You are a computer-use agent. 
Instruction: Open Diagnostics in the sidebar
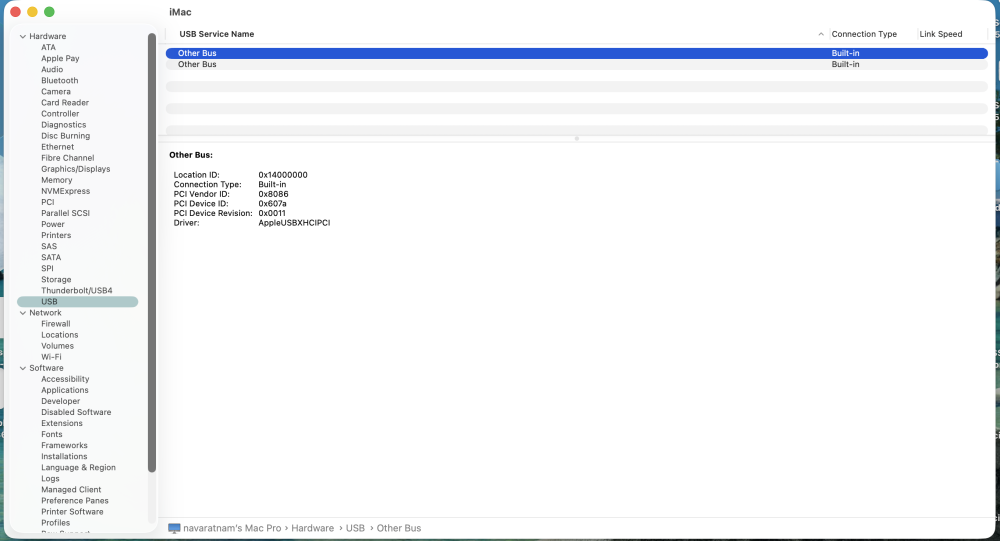64,124
